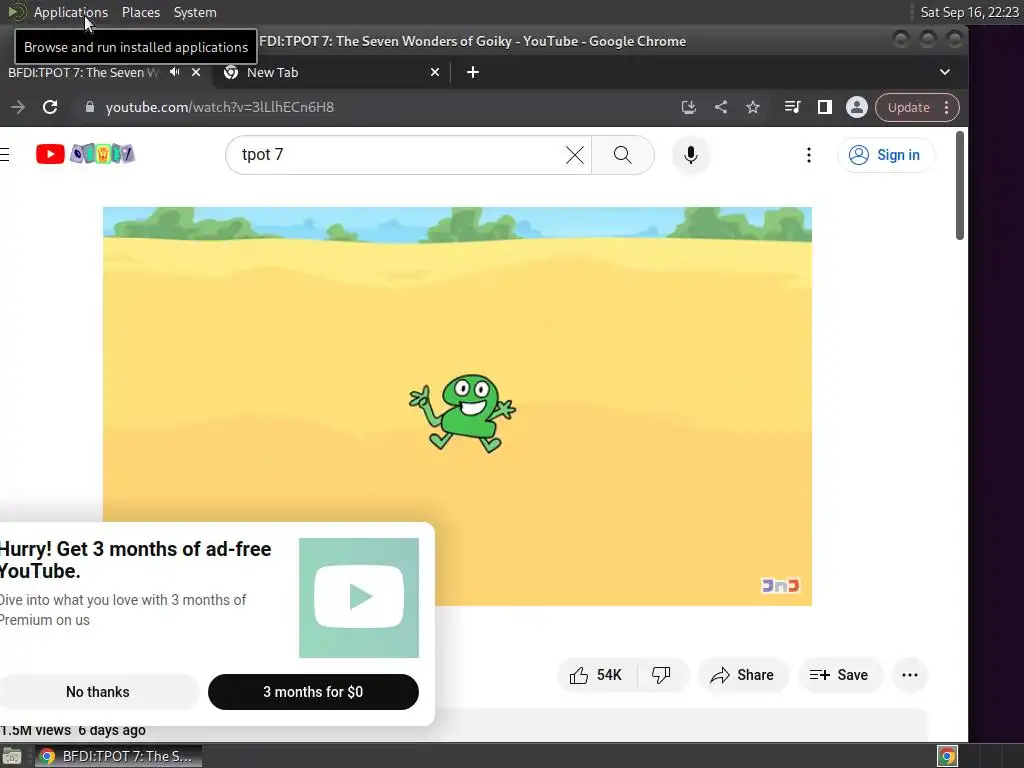Close the New Tab tab
The height and width of the screenshot is (768, 1024).
(435, 72)
